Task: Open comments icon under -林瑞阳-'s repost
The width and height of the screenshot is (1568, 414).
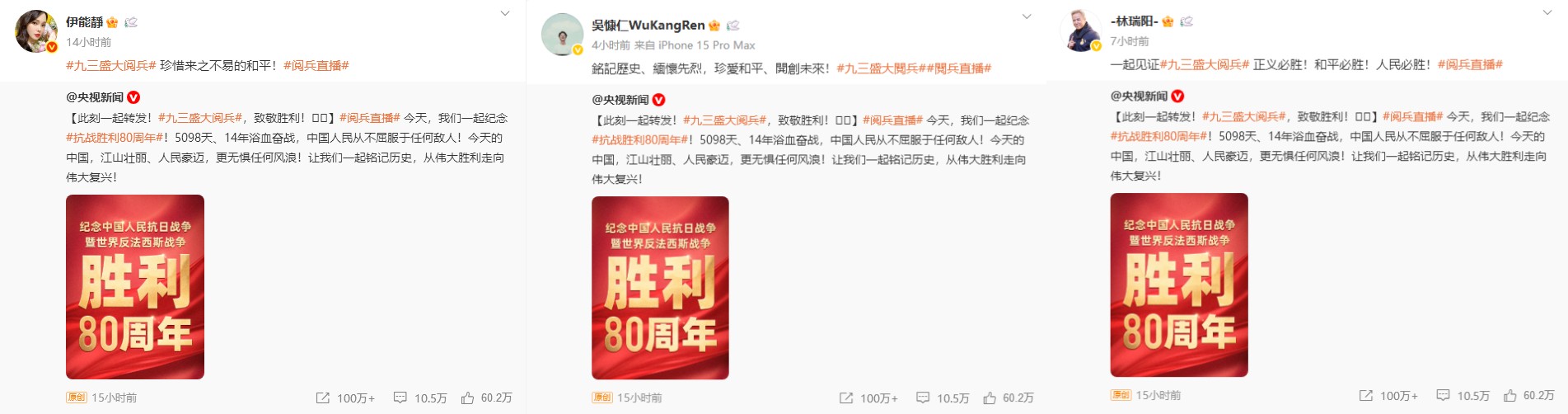Action: 1443,395
